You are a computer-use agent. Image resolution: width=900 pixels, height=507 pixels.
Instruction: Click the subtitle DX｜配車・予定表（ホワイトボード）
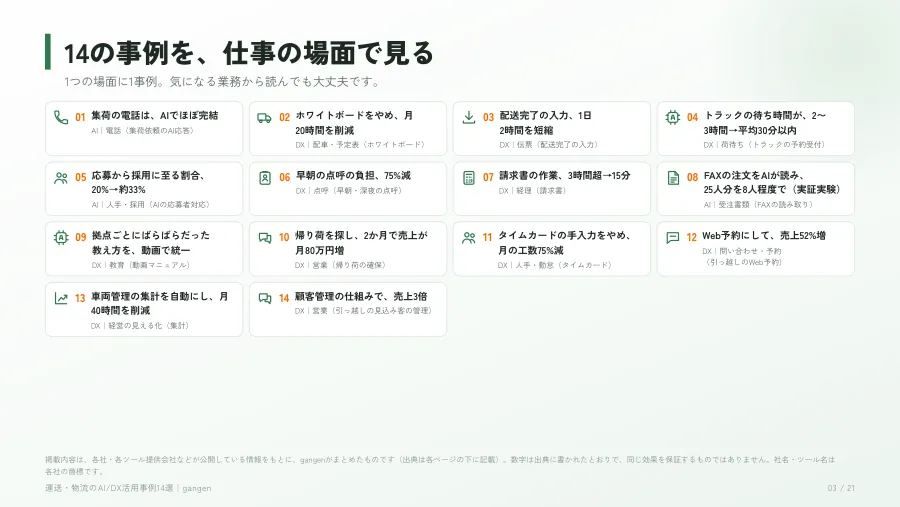click(360, 145)
